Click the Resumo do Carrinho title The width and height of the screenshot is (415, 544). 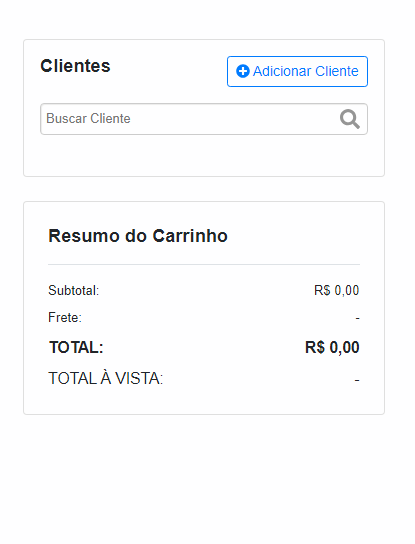click(x=138, y=236)
